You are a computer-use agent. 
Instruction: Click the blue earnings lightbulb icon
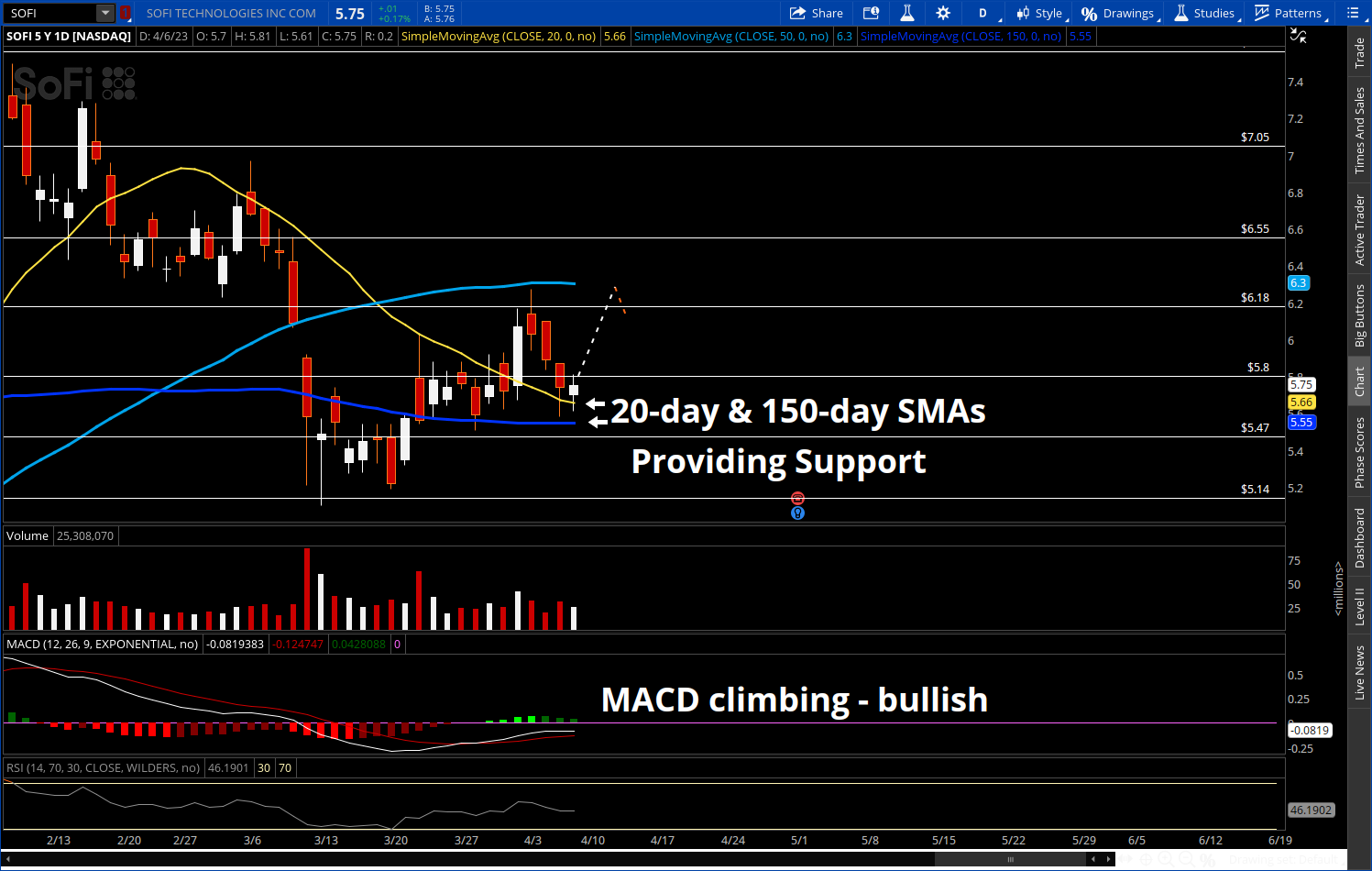tap(797, 513)
